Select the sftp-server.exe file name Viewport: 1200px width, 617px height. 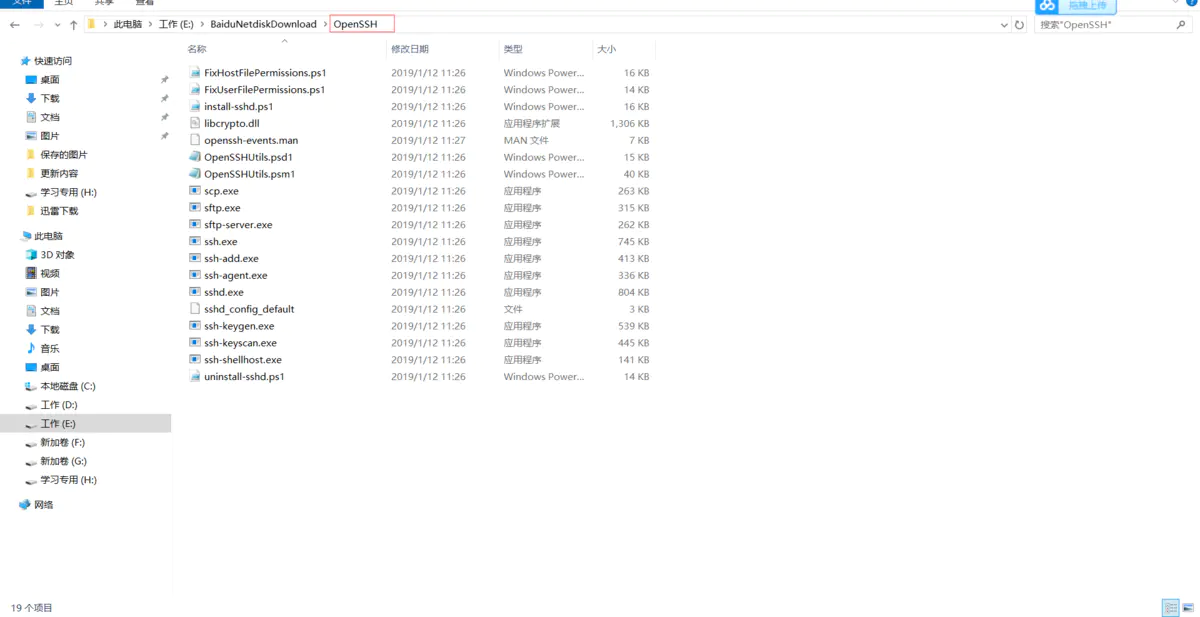pos(238,225)
